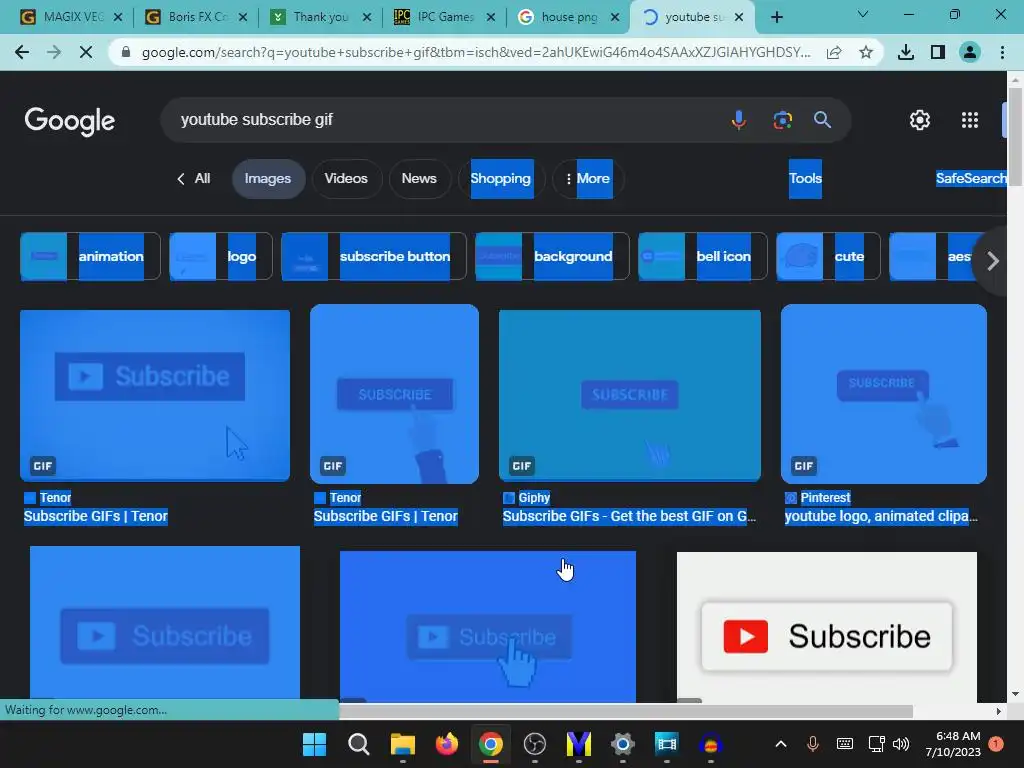Open the Google homepage logo
Image resolution: width=1024 pixels, height=768 pixels.
(x=70, y=121)
